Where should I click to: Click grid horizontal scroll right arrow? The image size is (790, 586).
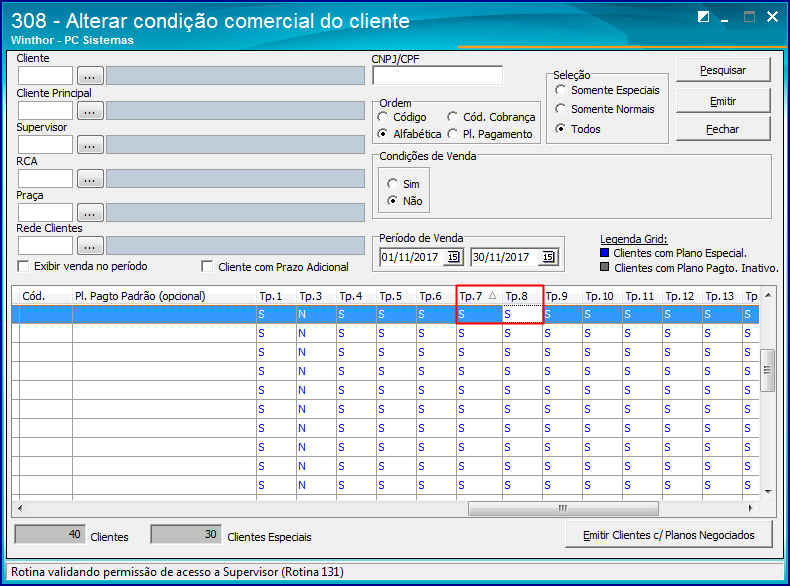point(751,508)
